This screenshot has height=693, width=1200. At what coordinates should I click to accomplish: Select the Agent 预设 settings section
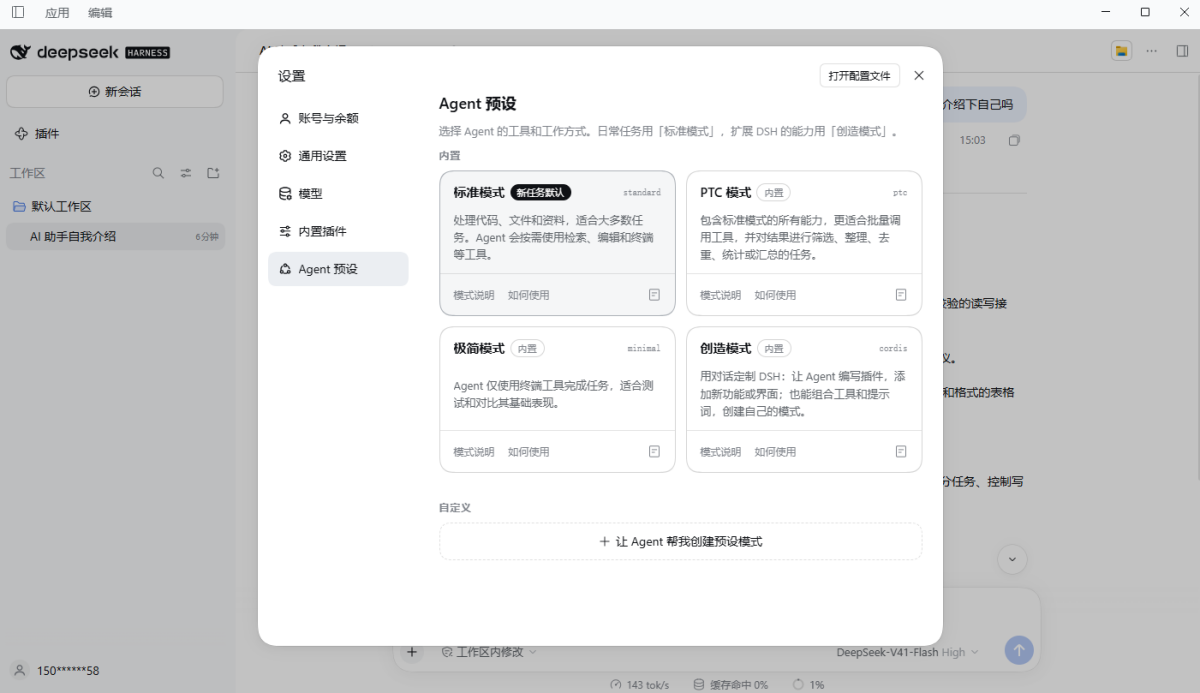tap(338, 269)
